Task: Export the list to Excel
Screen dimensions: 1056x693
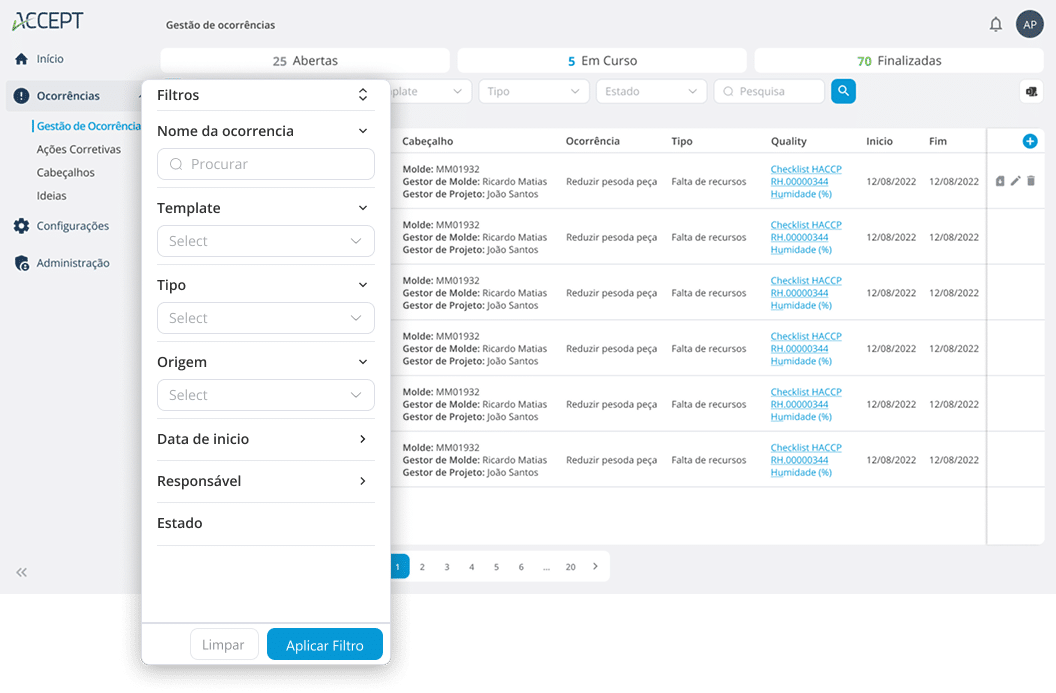Action: point(1030,92)
